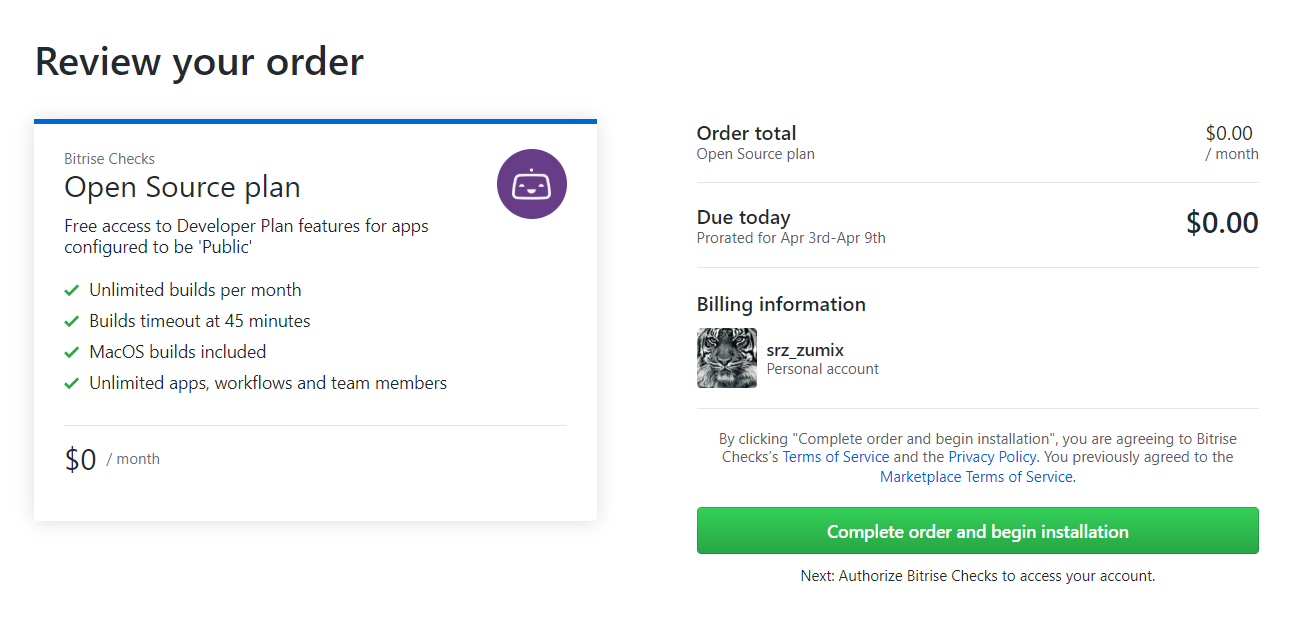The width and height of the screenshot is (1309, 619).
Task: Click the tiger avatar of srz_zumix
Action: [x=727, y=358]
